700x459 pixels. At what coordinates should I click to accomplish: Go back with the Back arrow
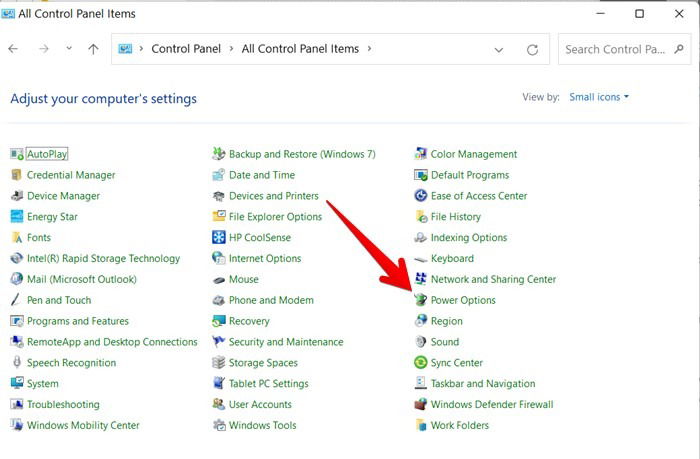13,49
